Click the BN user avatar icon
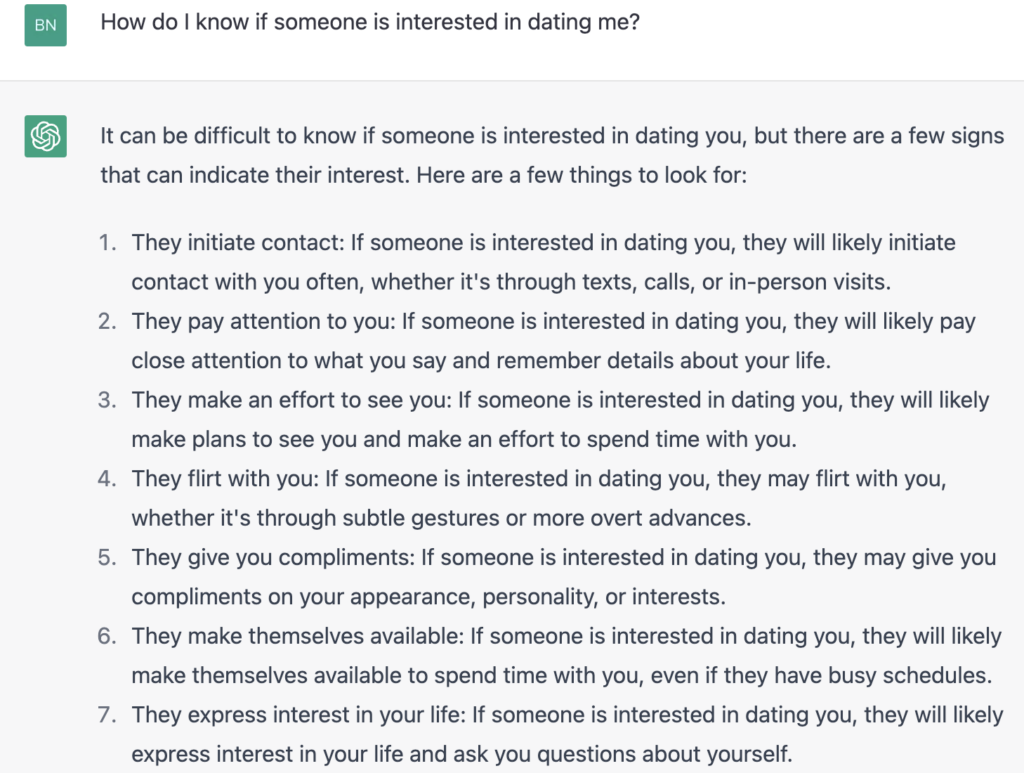 click(46, 25)
